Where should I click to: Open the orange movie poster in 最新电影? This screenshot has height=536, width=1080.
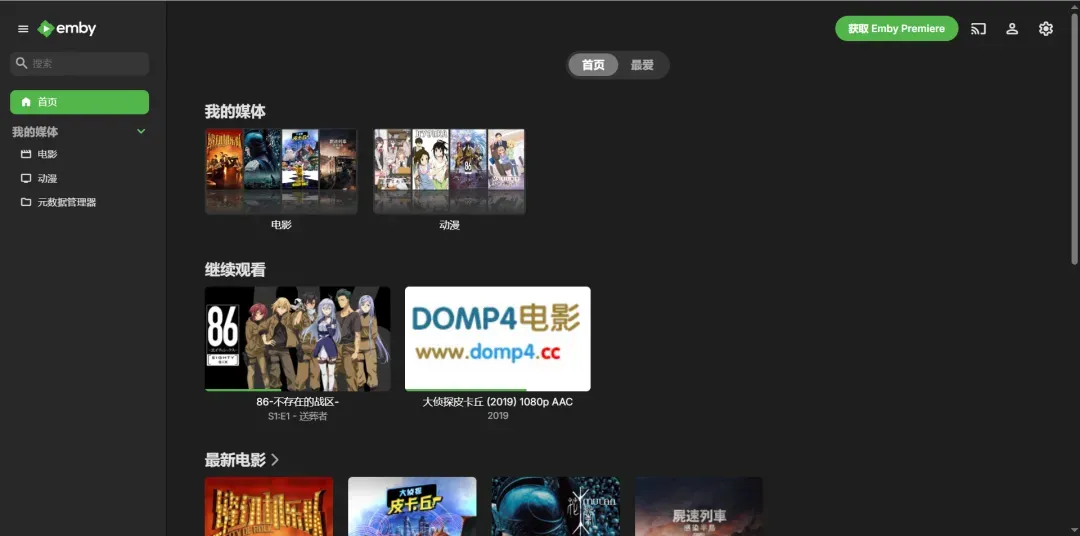(x=269, y=506)
